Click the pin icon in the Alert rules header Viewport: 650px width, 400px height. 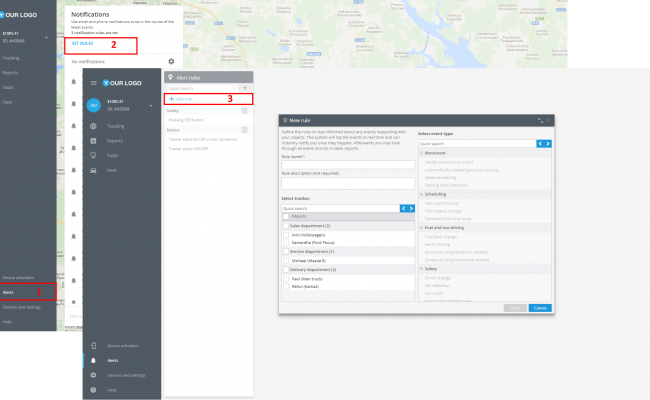[x=170, y=77]
